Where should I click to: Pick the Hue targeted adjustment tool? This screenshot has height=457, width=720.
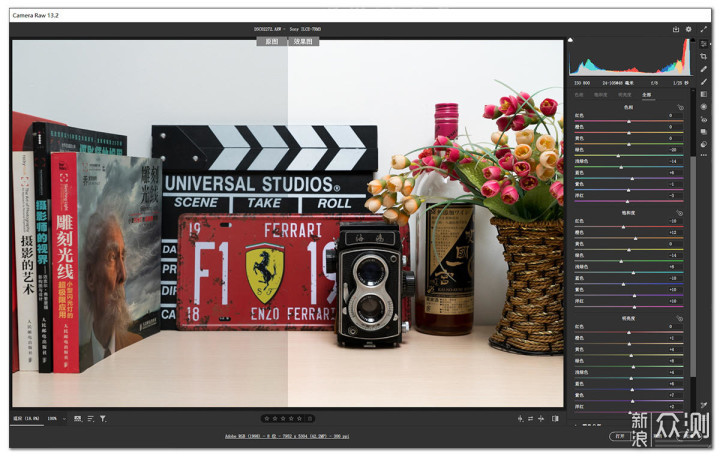point(680,107)
